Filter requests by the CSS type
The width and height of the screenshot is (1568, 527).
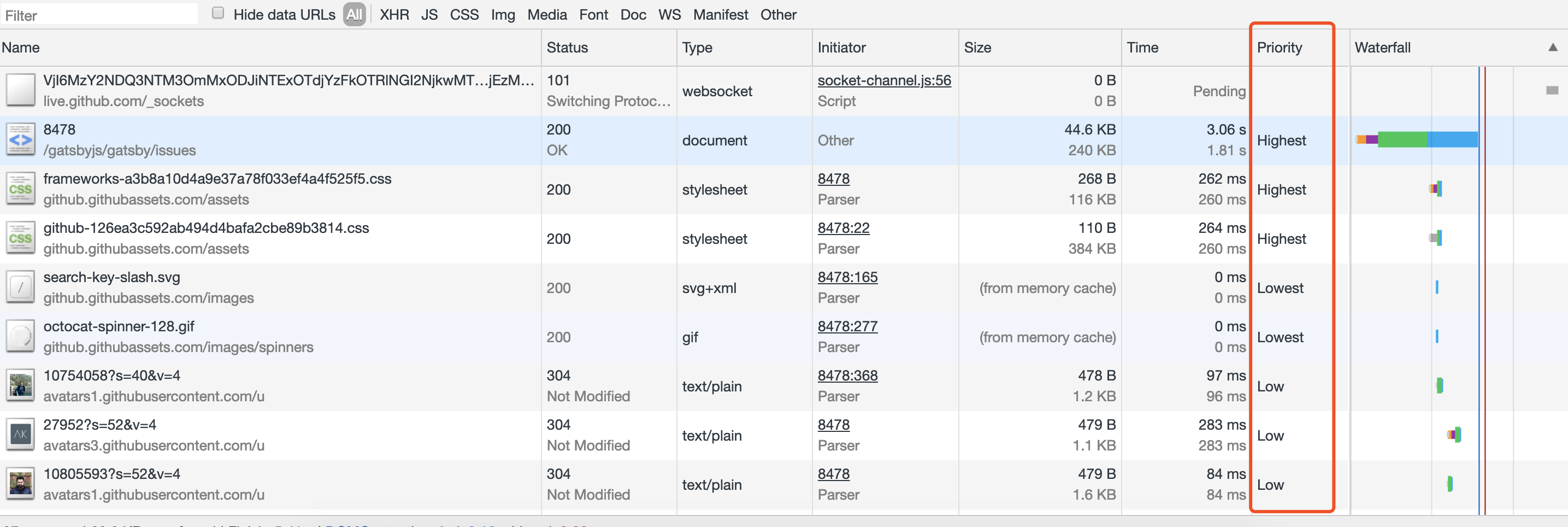coord(464,15)
